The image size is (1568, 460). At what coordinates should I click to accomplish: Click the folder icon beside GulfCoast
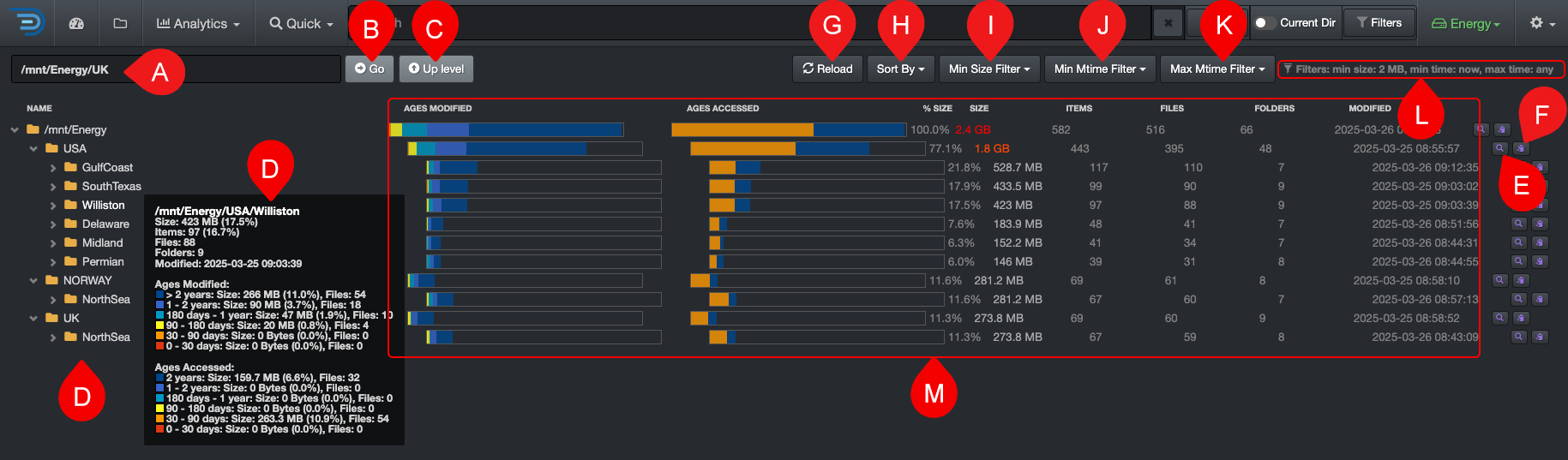[71, 167]
